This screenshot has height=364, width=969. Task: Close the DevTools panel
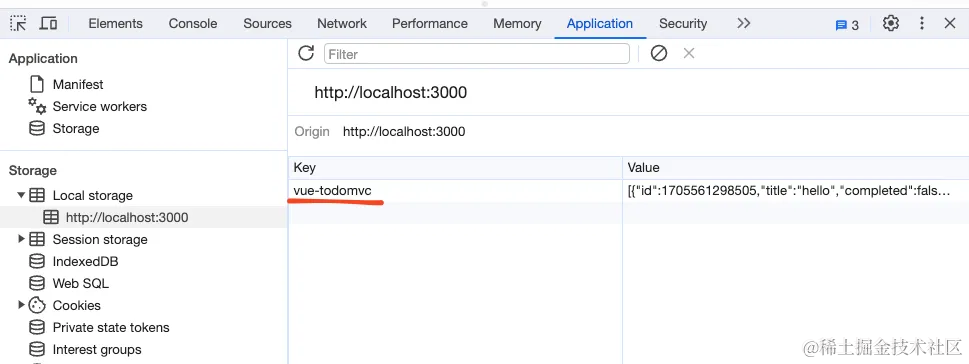click(950, 23)
